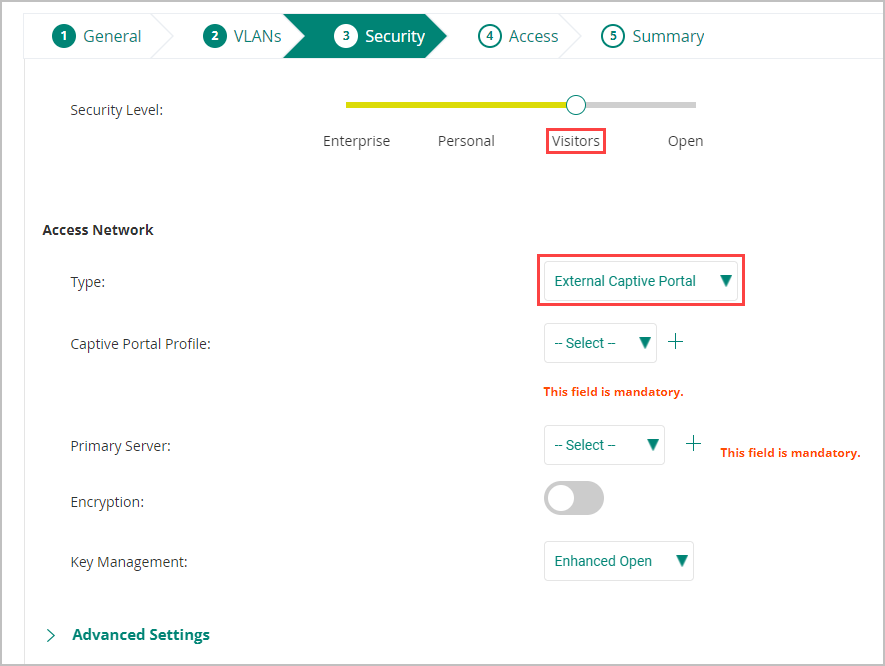Add a new Primary Server with plus icon
The image size is (885, 666).
click(693, 443)
